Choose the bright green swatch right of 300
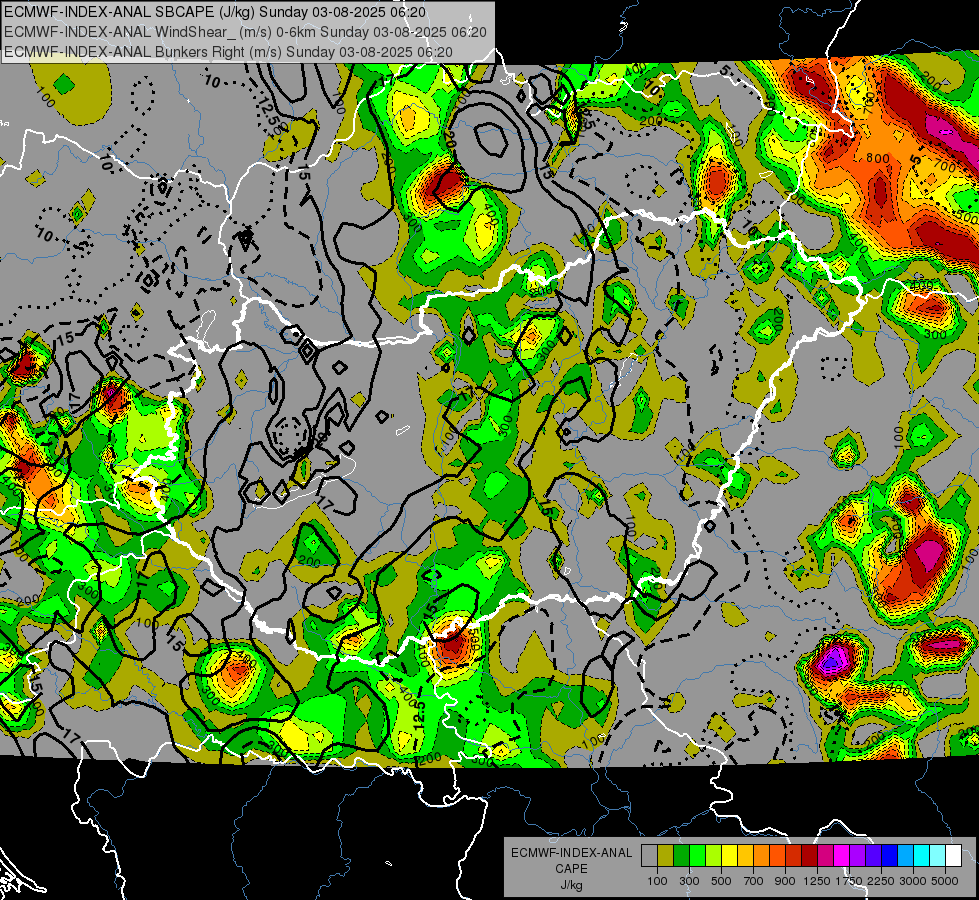The image size is (979, 900). coord(697,856)
